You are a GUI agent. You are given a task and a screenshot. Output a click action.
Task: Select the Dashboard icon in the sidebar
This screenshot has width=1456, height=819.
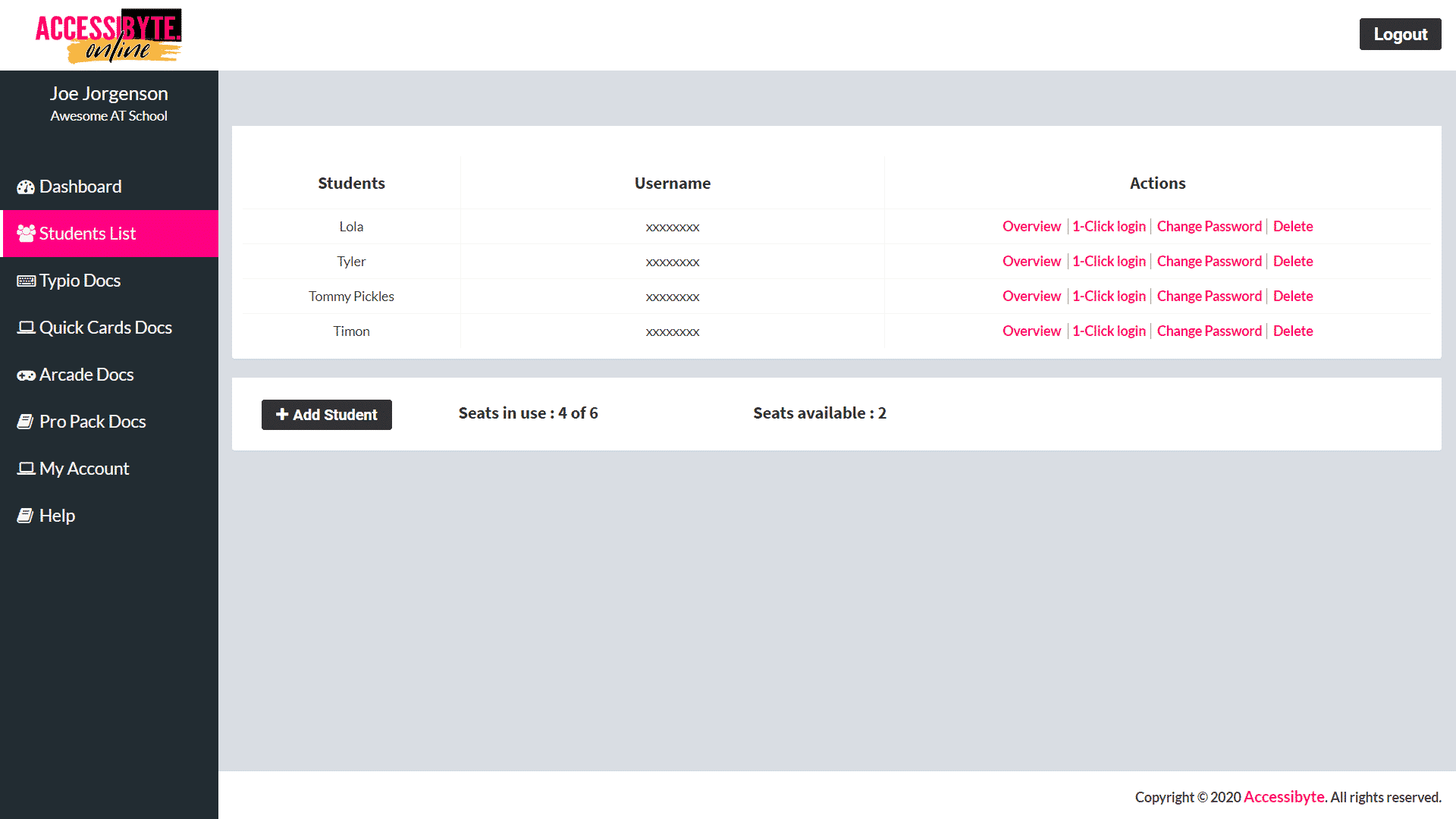27,186
